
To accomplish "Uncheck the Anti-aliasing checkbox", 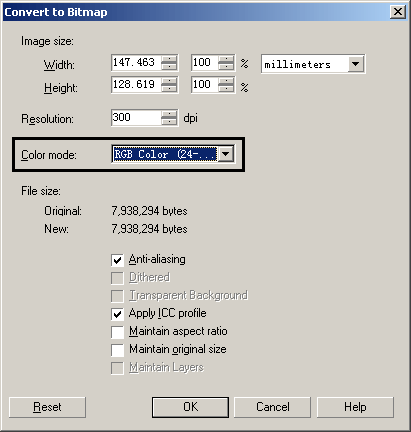I will pos(117,260).
